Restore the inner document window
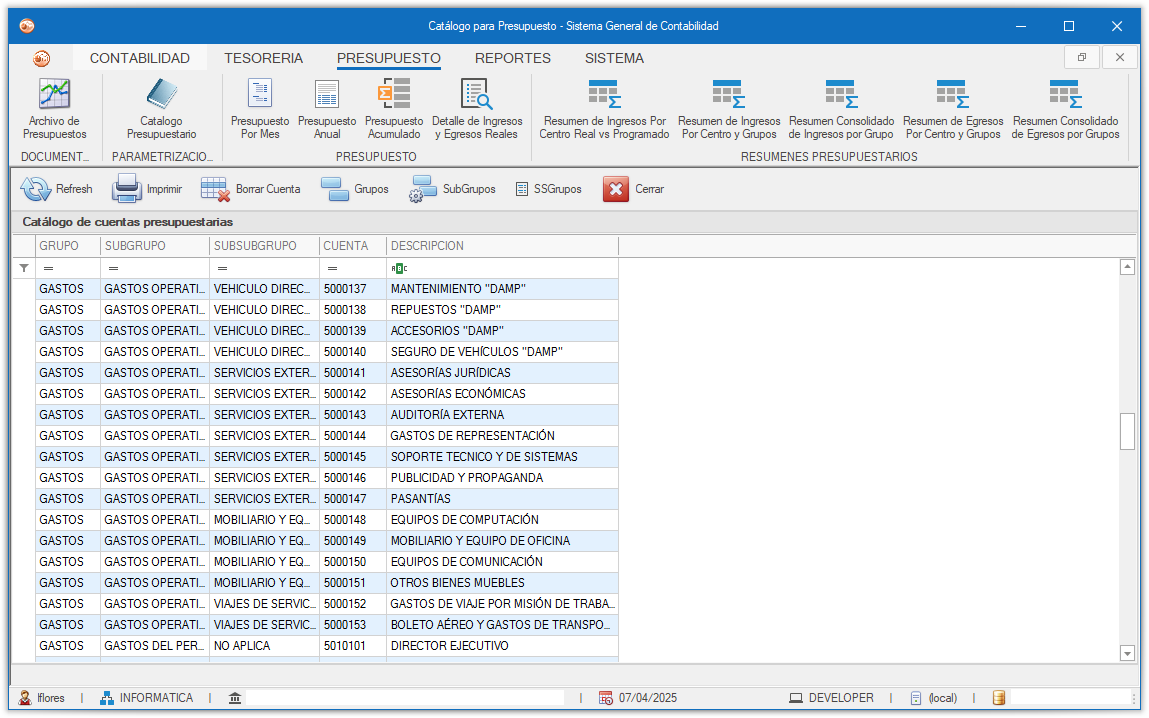 coord(1082,57)
